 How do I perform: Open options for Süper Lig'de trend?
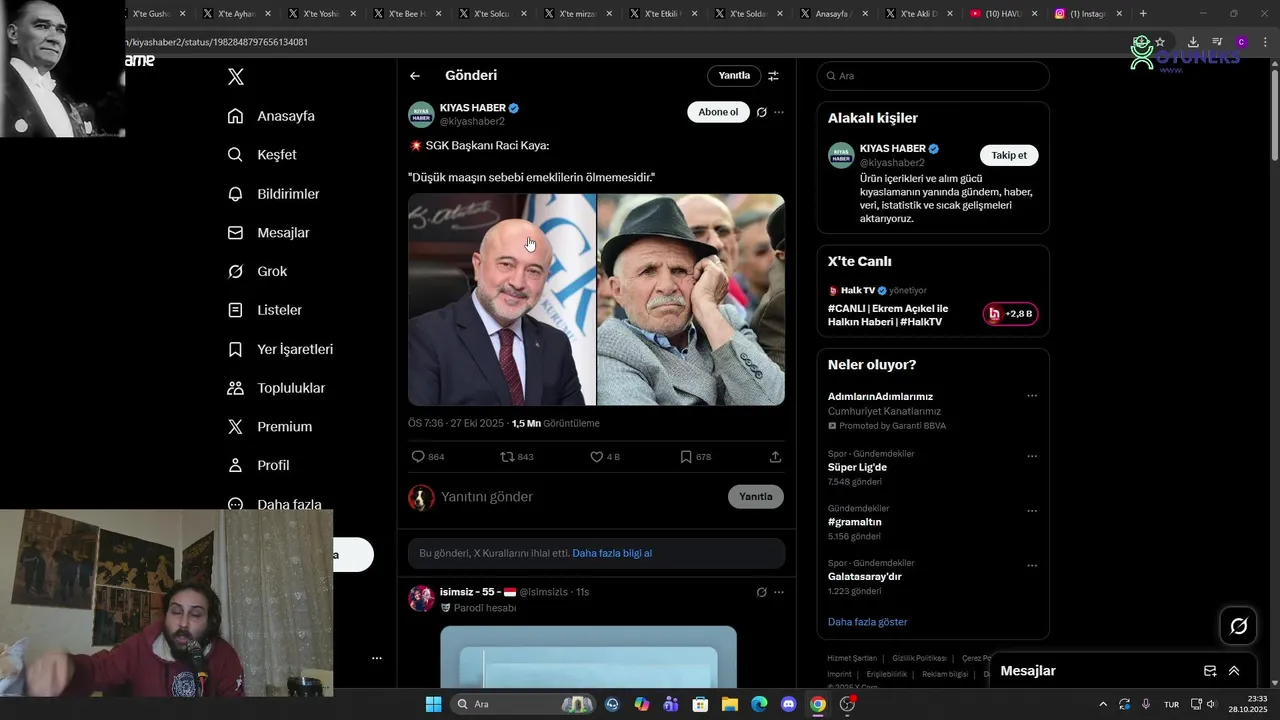pyautogui.click(x=1032, y=456)
